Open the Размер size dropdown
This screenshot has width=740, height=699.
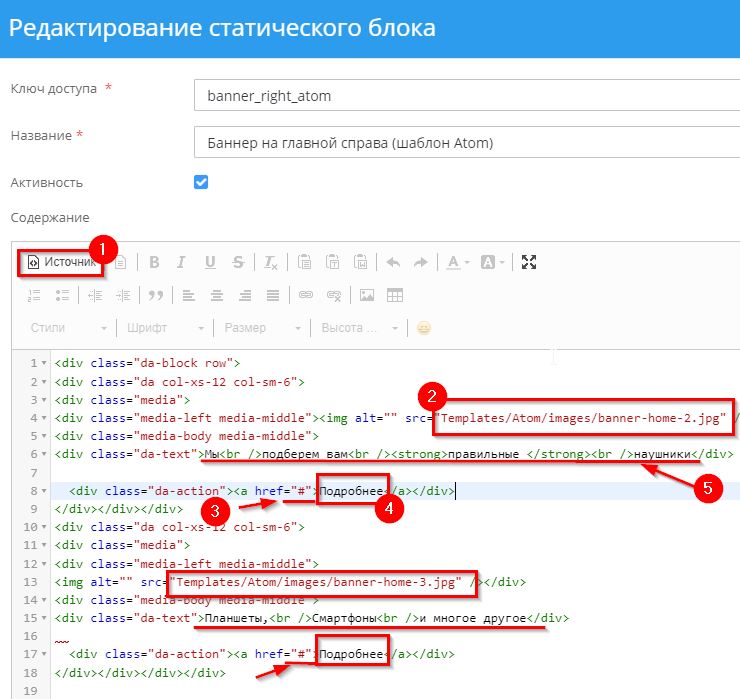coord(262,328)
